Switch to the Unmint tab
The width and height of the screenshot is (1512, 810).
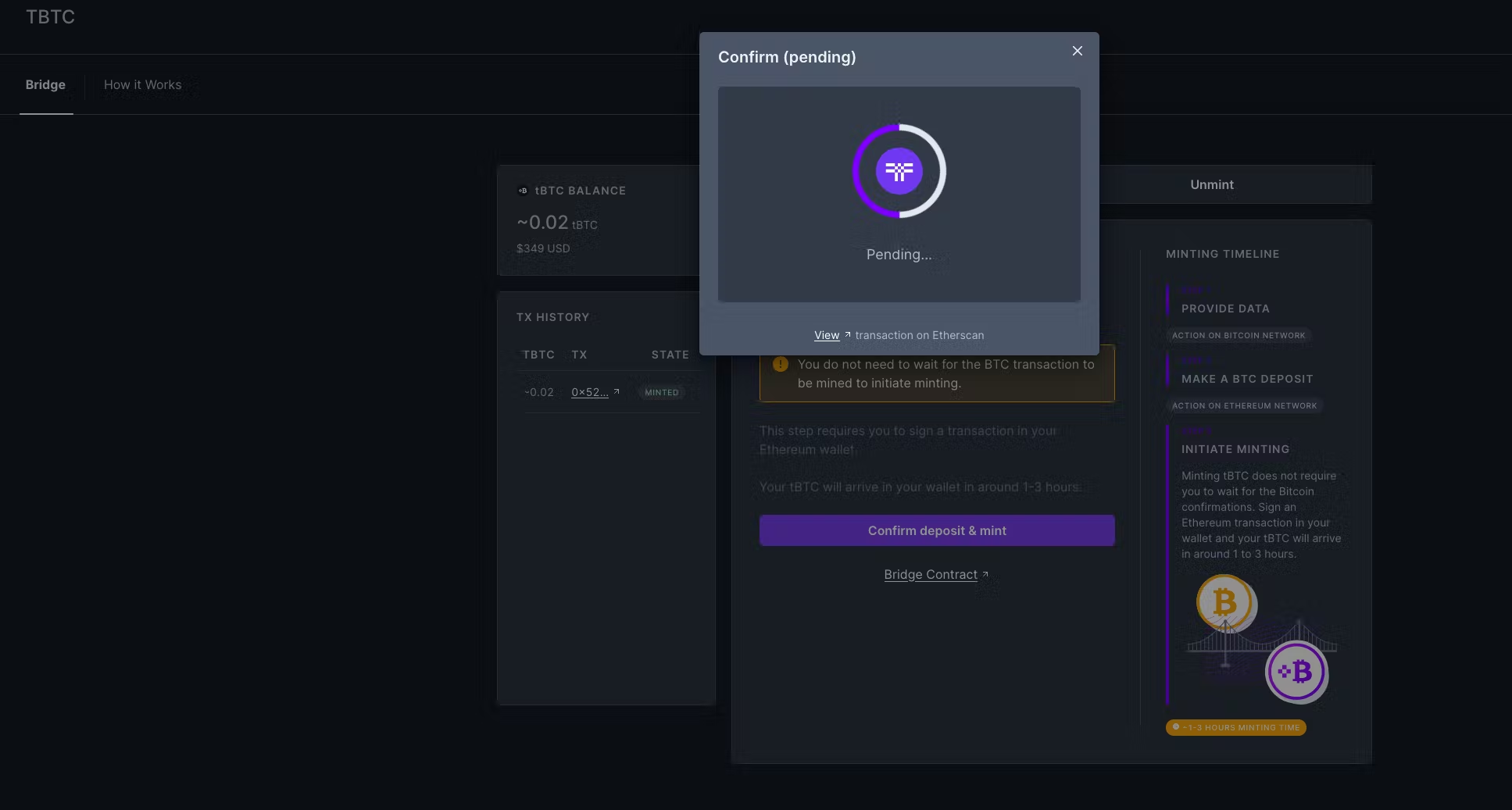[x=1211, y=184]
